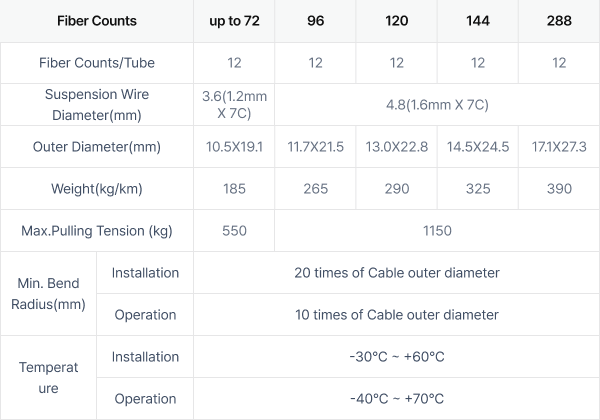Viewport: 600px width, 420px height.
Task: Click the 3.6(1.2mm X 7C) cell
Action: click(x=234, y=104)
